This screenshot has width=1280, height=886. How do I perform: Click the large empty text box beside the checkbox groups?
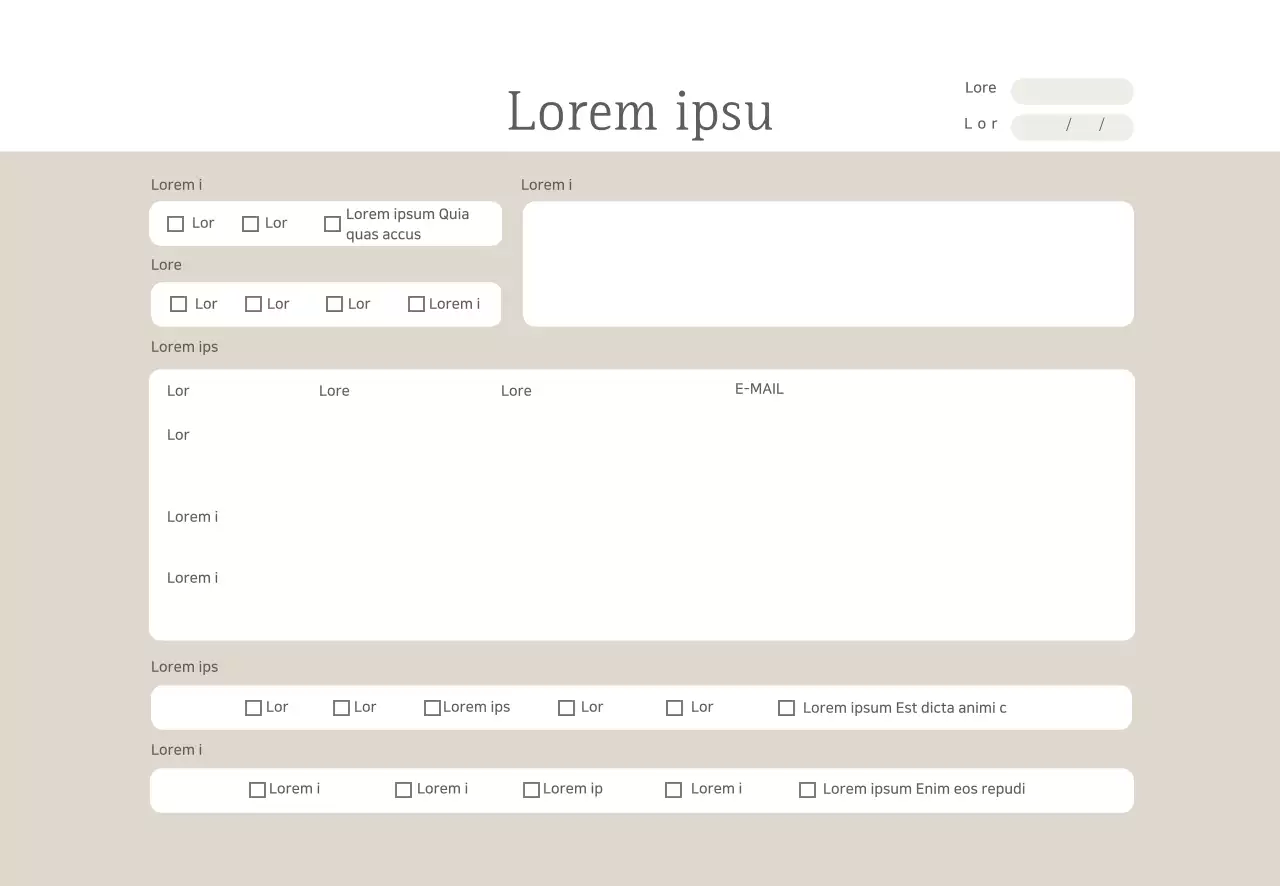pyautogui.click(x=828, y=264)
